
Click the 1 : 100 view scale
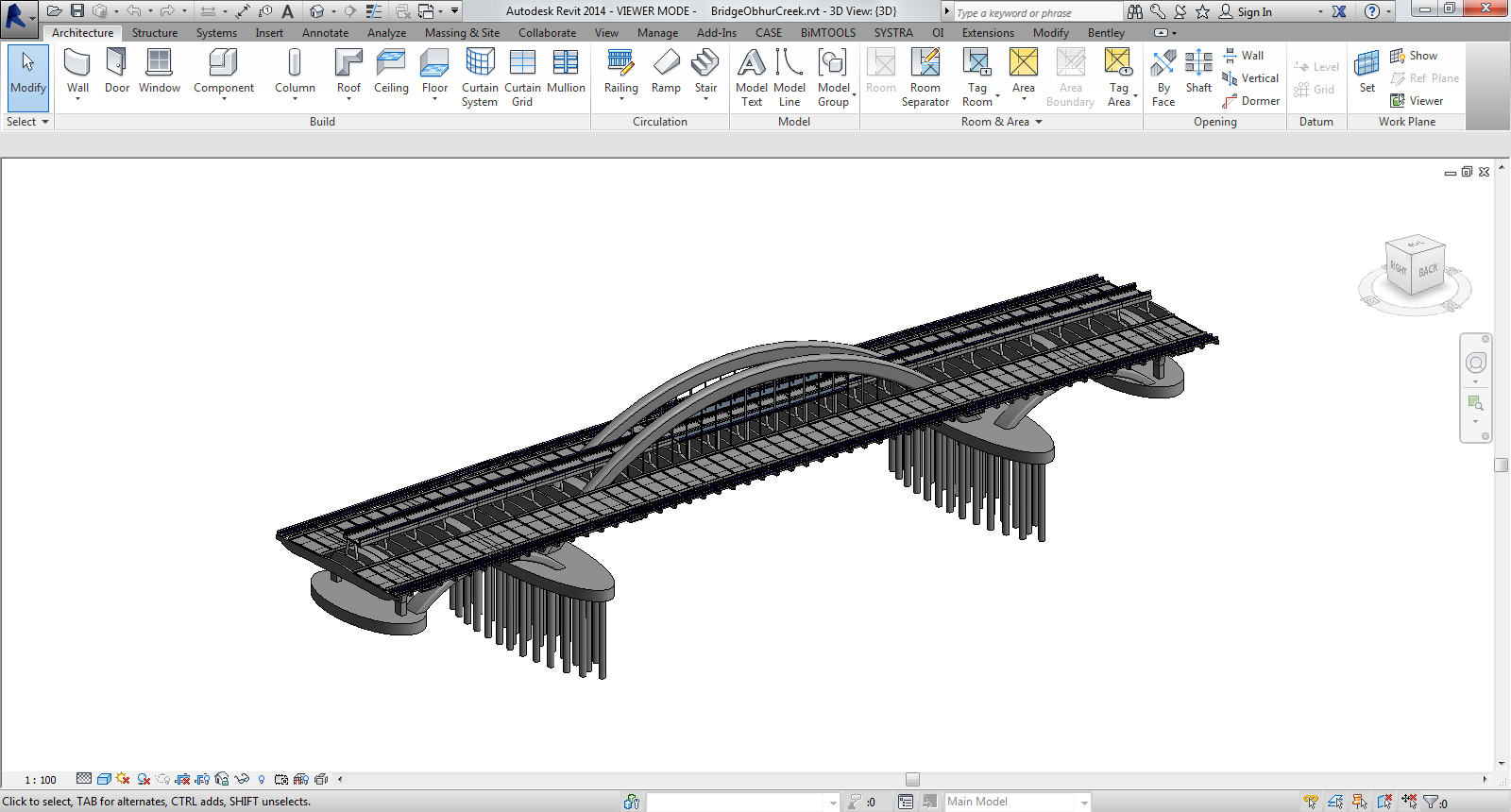pyautogui.click(x=41, y=780)
